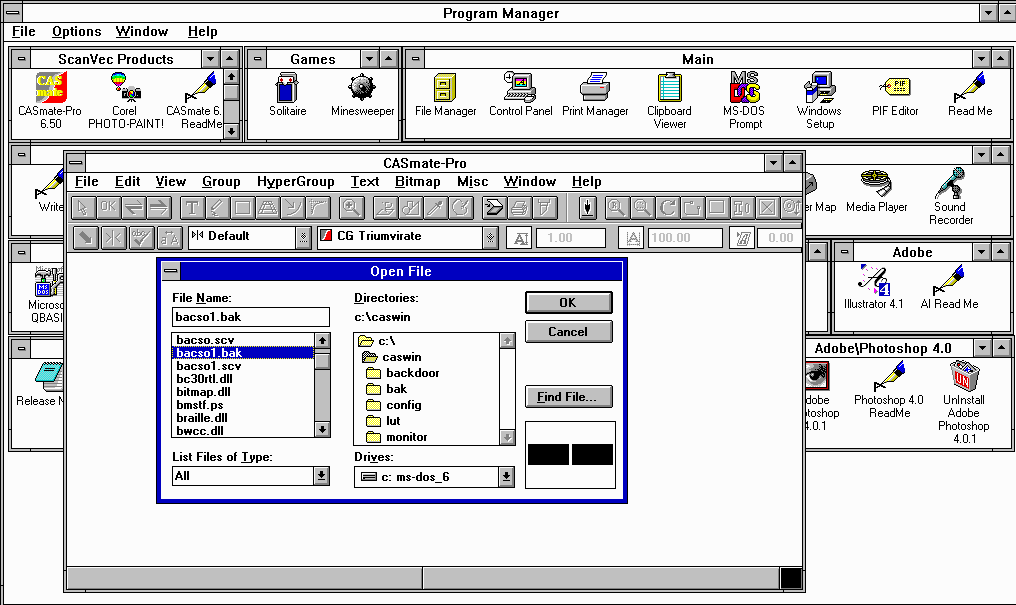
Task: Click the I0 toolbar icon
Action: click(x=743, y=207)
